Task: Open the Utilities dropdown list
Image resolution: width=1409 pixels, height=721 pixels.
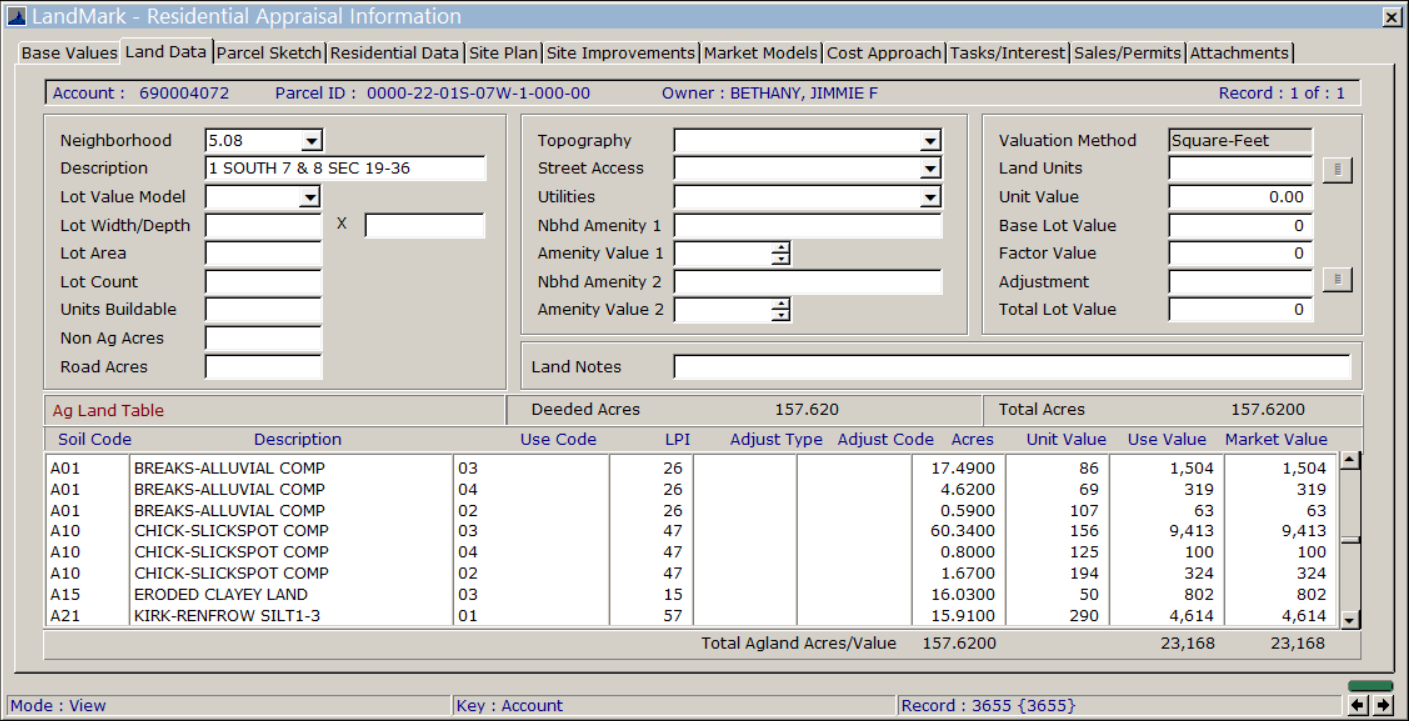Action: click(x=930, y=198)
